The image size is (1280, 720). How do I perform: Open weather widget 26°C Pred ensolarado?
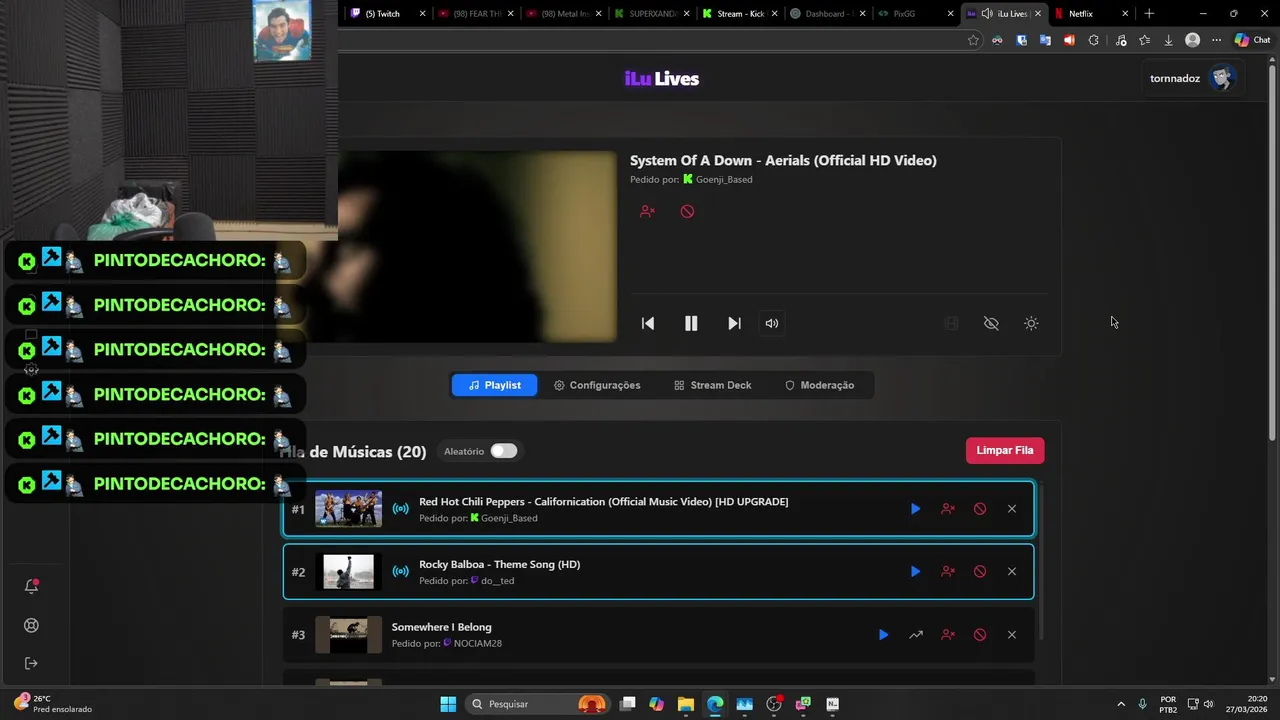54,704
